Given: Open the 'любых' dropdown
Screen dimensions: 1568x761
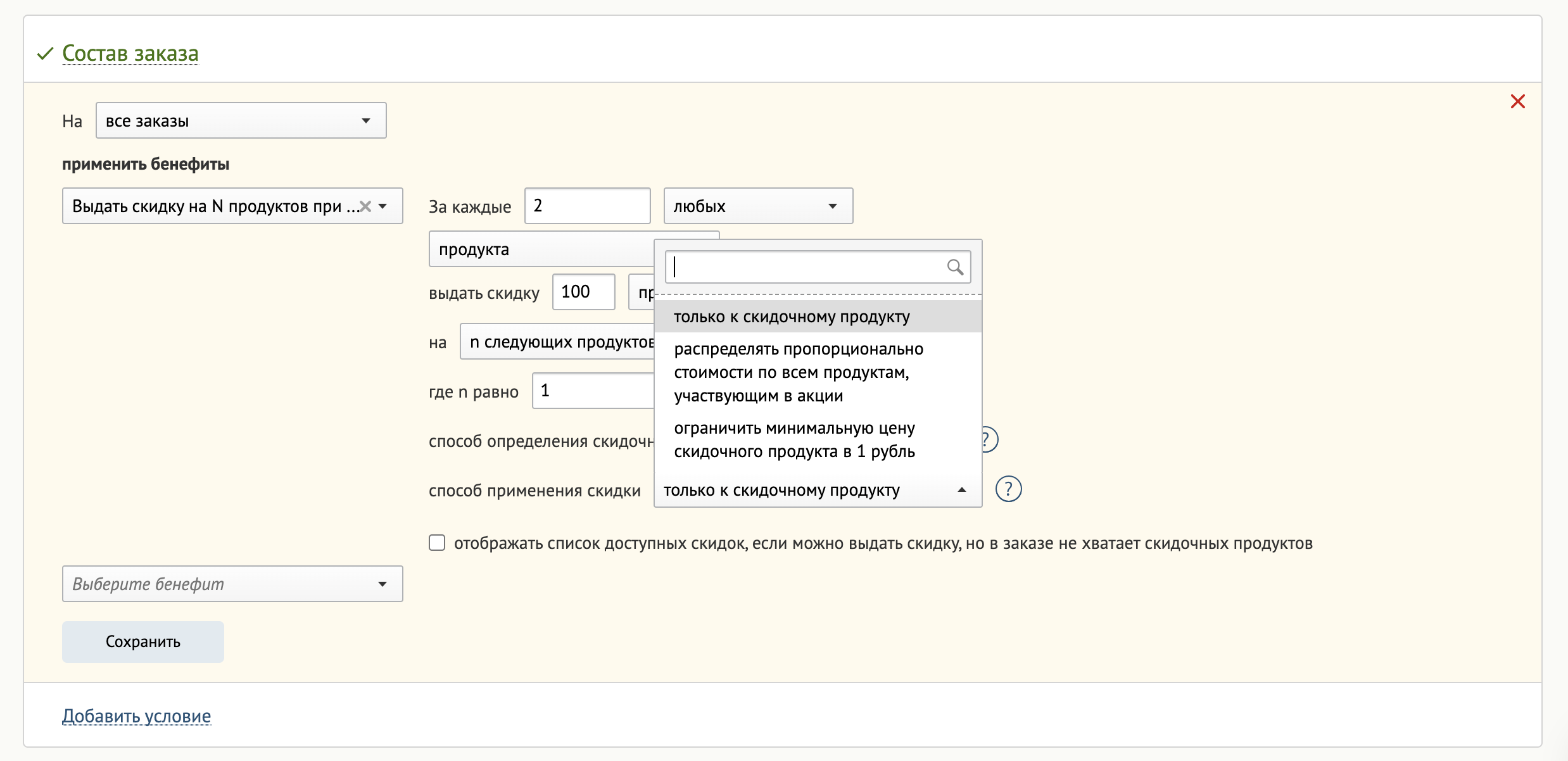Looking at the screenshot, I should point(758,206).
